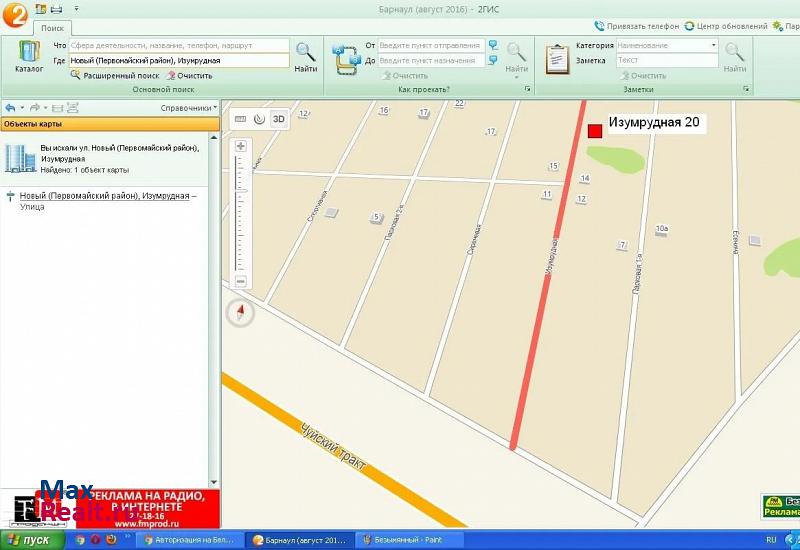Click the Найти magnifier in Основной поиск
Screen dimensions: 800x550
pos(306,57)
